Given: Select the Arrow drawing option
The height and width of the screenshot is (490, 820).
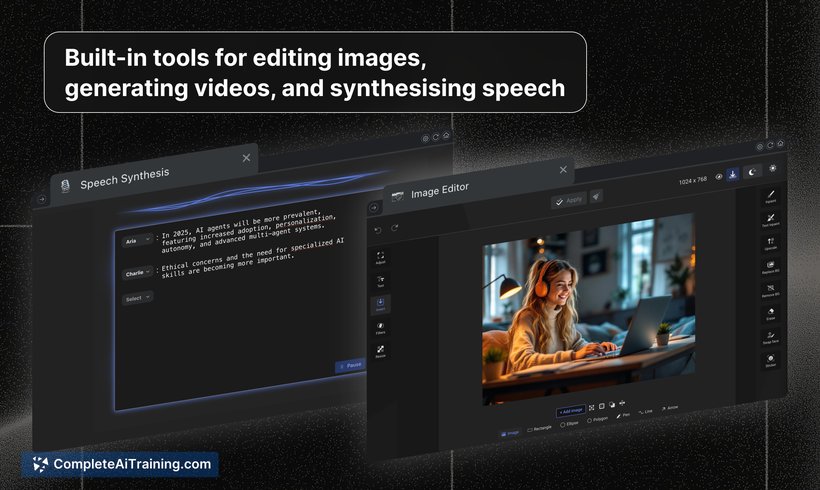Looking at the screenshot, I should click(x=670, y=408).
